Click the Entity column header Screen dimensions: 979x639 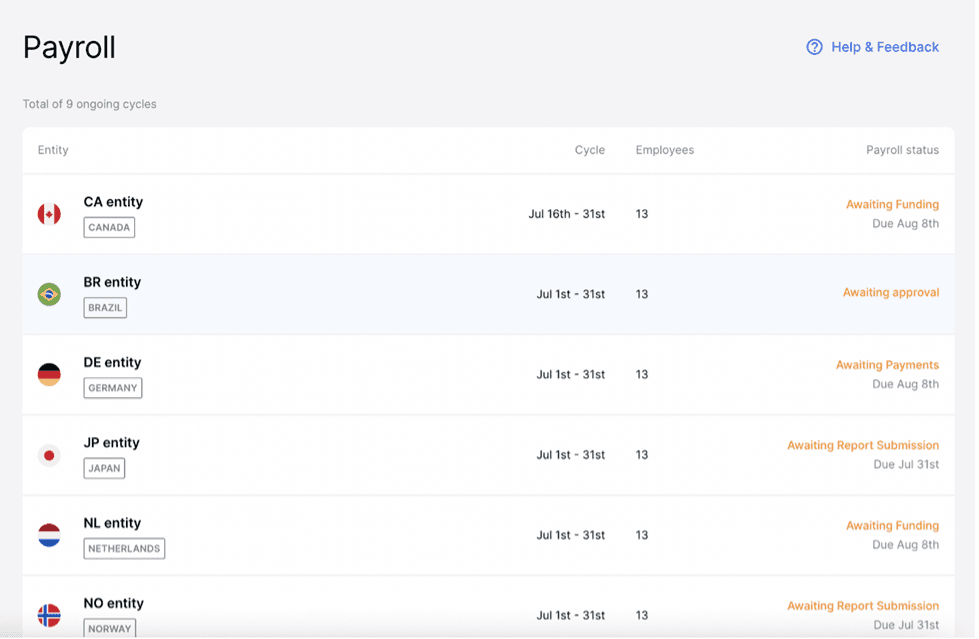53,150
